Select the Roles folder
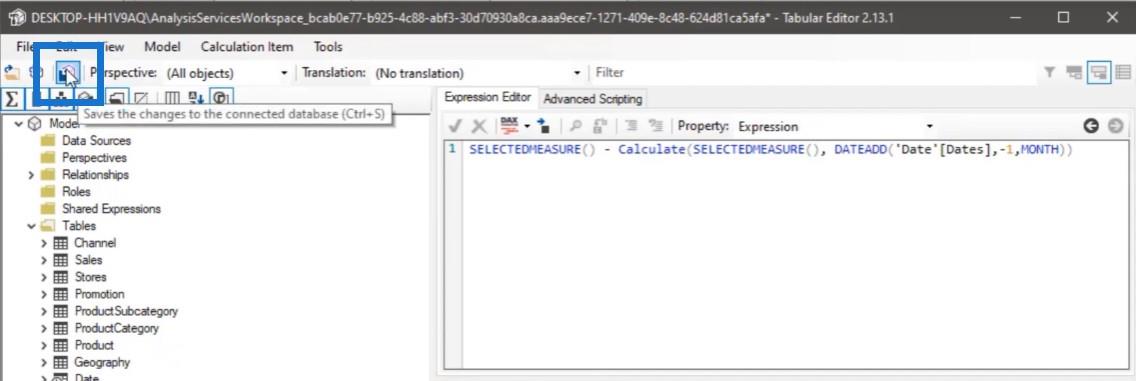The image size is (1136, 381). (x=76, y=192)
